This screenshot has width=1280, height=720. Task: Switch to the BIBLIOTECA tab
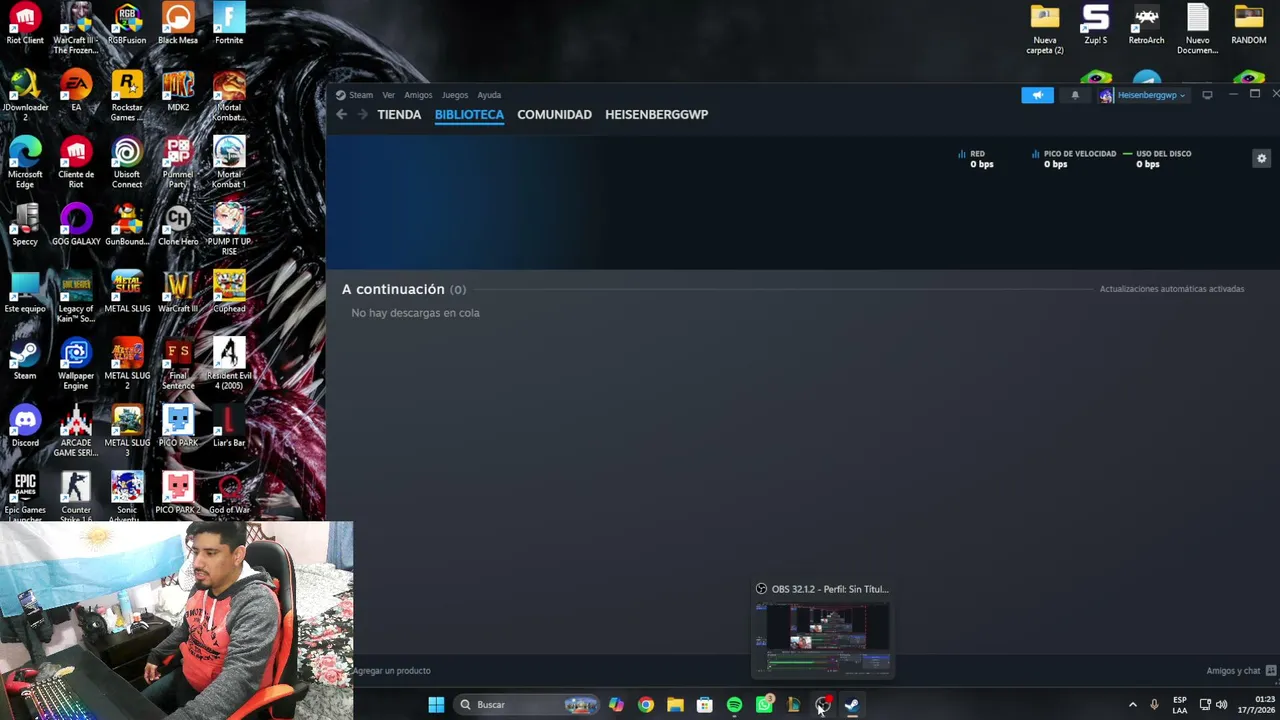tap(469, 114)
